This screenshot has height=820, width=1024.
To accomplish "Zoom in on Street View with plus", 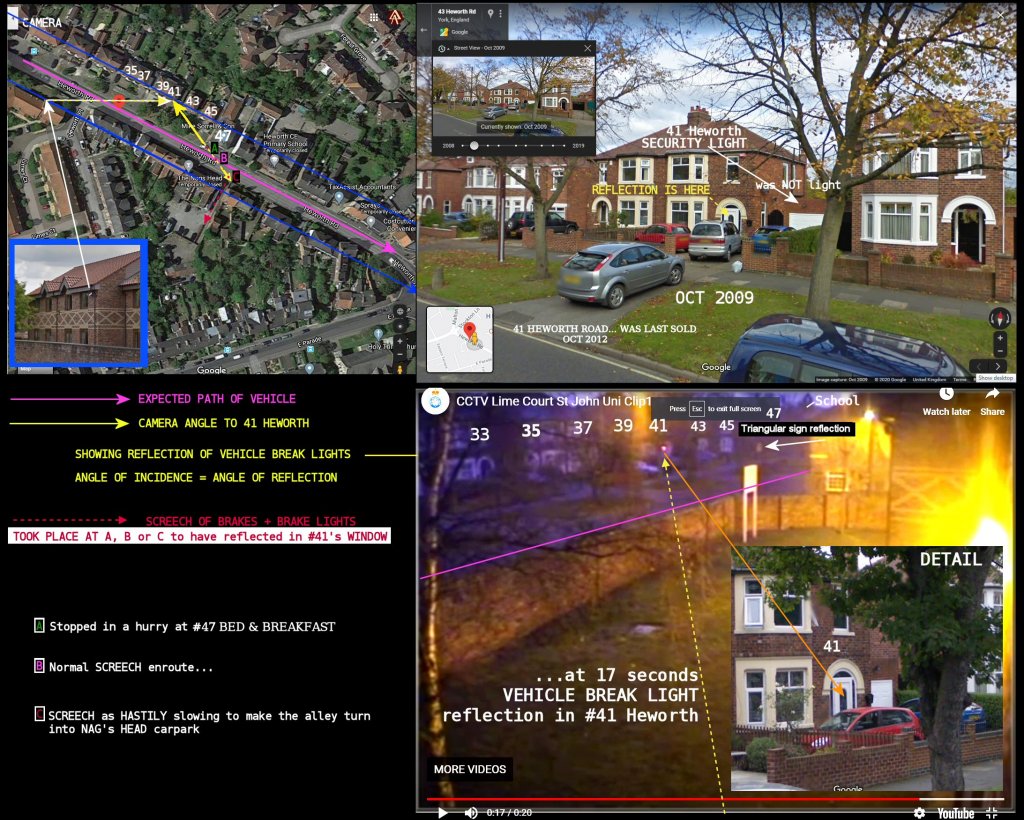I will [1000, 339].
